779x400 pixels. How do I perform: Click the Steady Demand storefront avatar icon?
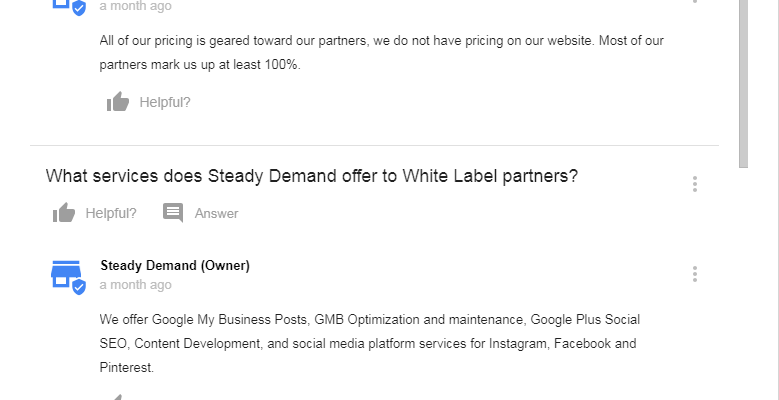(x=65, y=272)
